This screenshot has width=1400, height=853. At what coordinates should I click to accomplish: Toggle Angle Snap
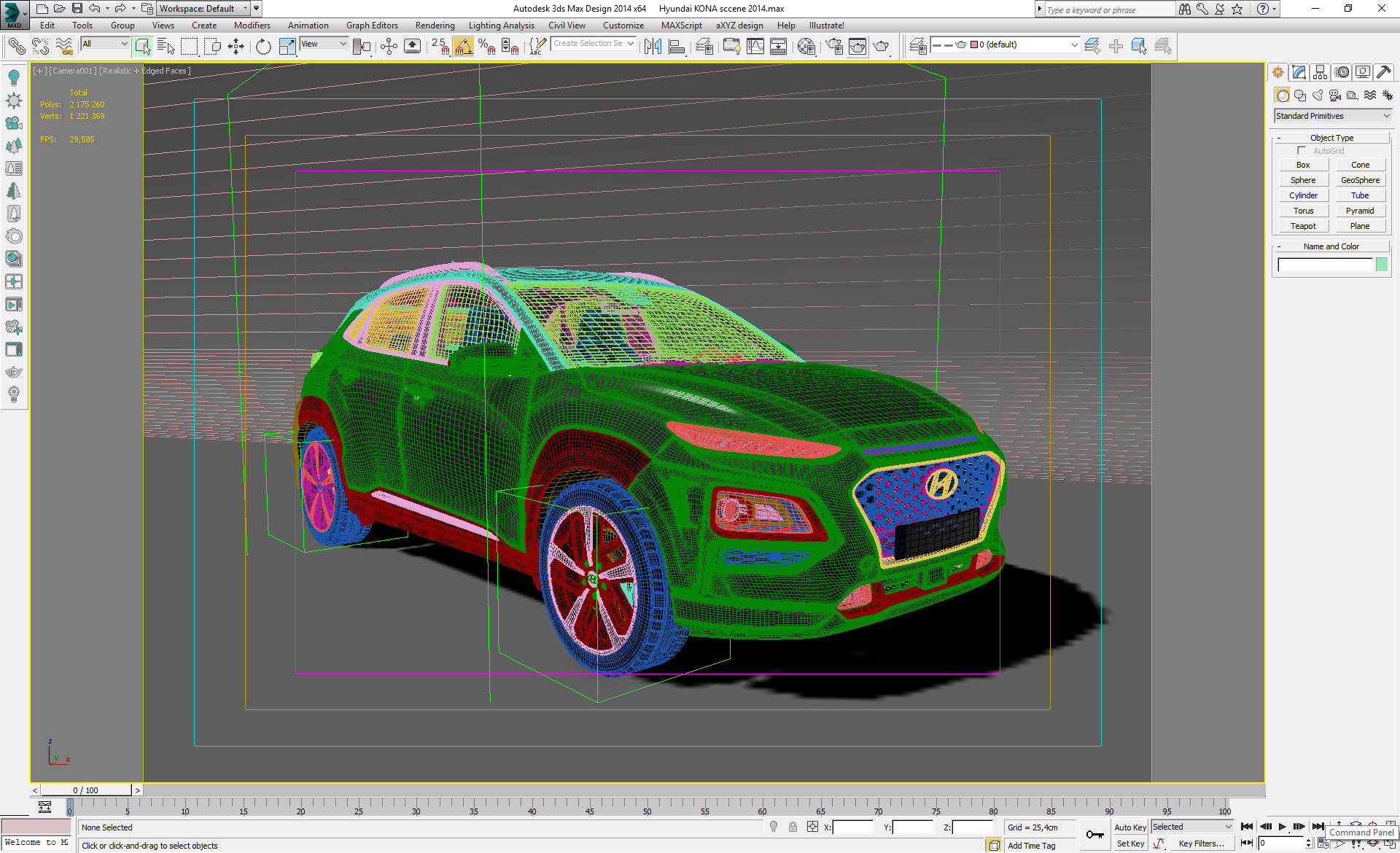464,47
